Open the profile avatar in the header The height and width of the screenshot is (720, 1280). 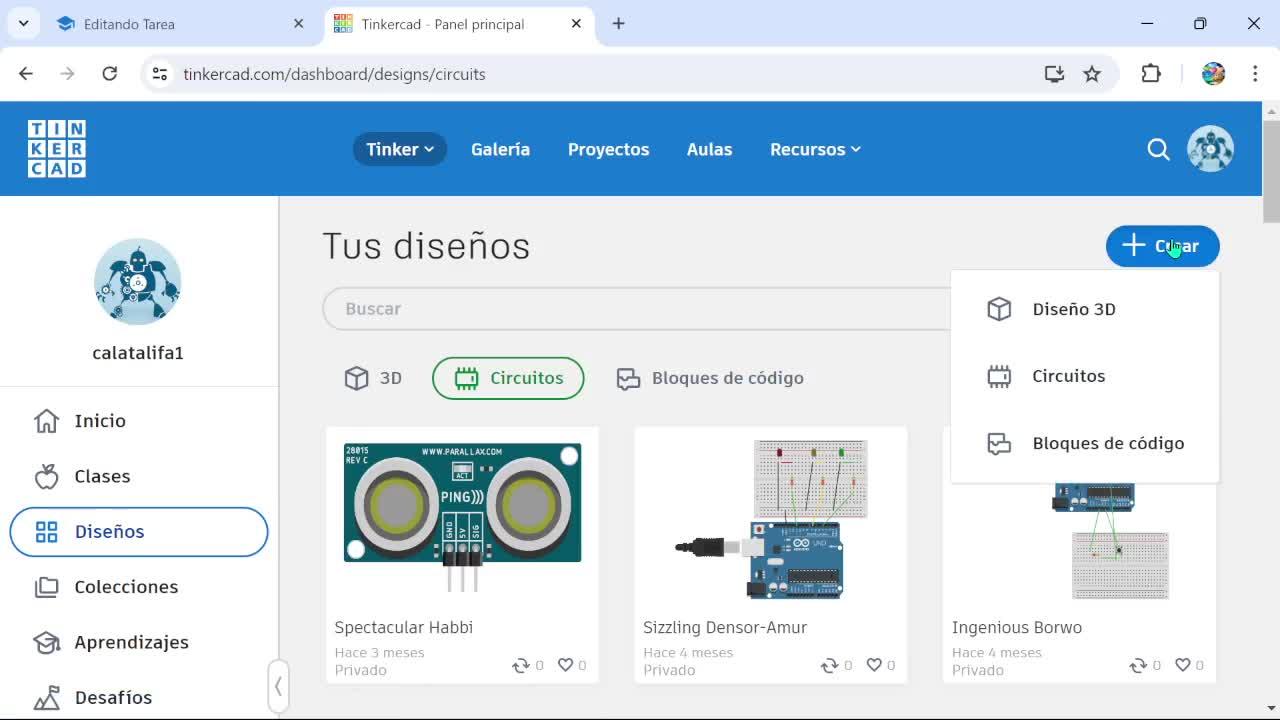1210,149
